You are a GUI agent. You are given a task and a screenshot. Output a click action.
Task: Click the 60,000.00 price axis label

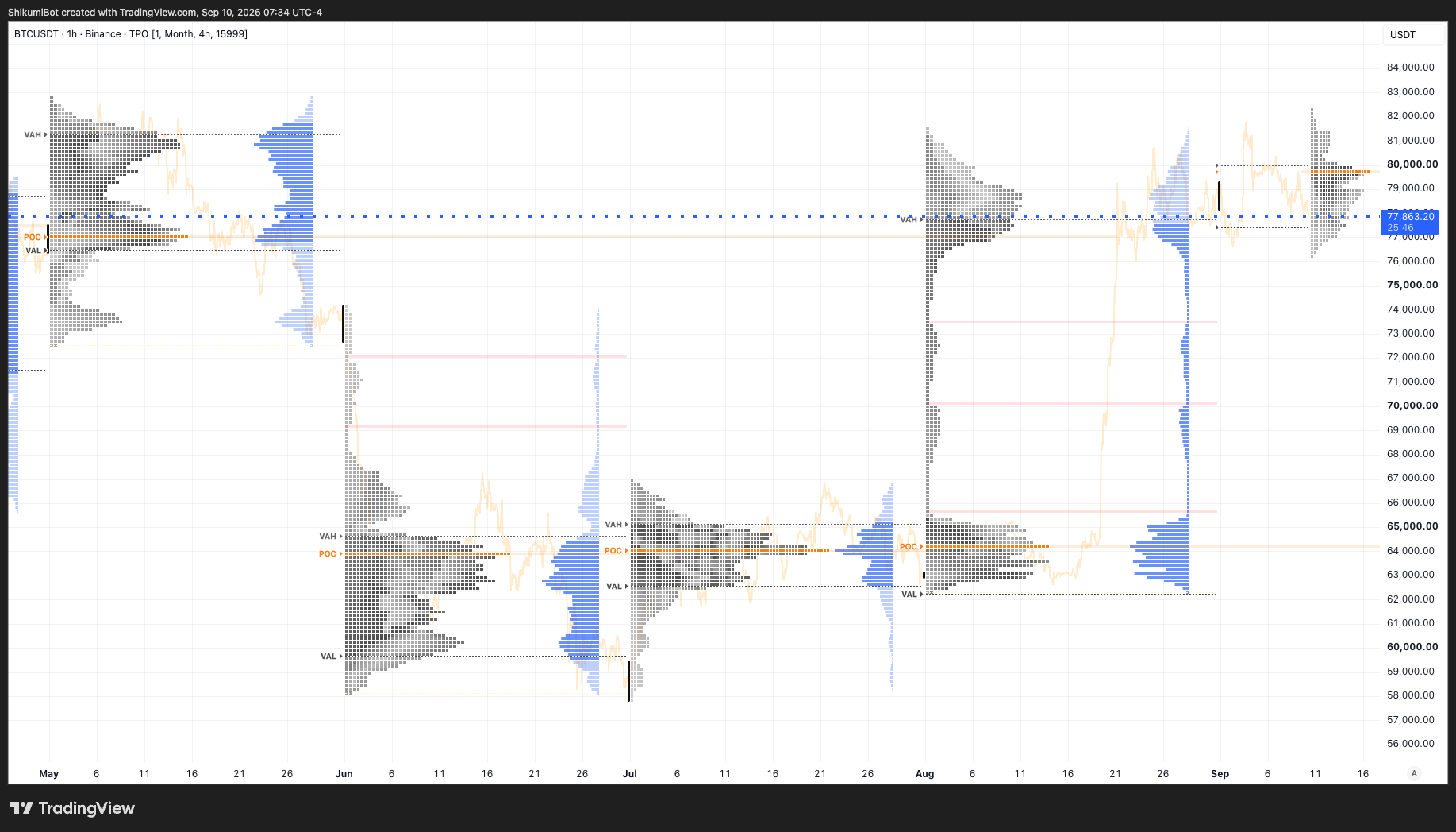pos(1412,647)
